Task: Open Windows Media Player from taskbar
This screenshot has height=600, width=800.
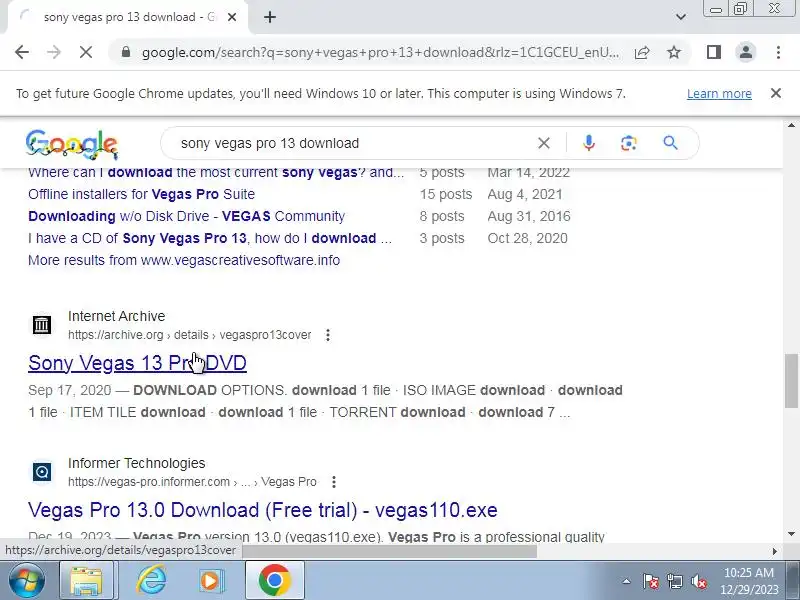Action: coord(210,581)
